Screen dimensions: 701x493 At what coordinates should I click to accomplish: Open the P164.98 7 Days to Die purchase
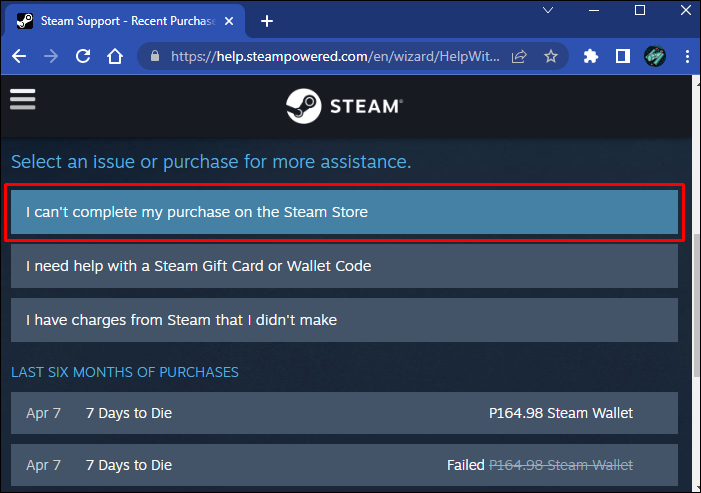click(345, 413)
